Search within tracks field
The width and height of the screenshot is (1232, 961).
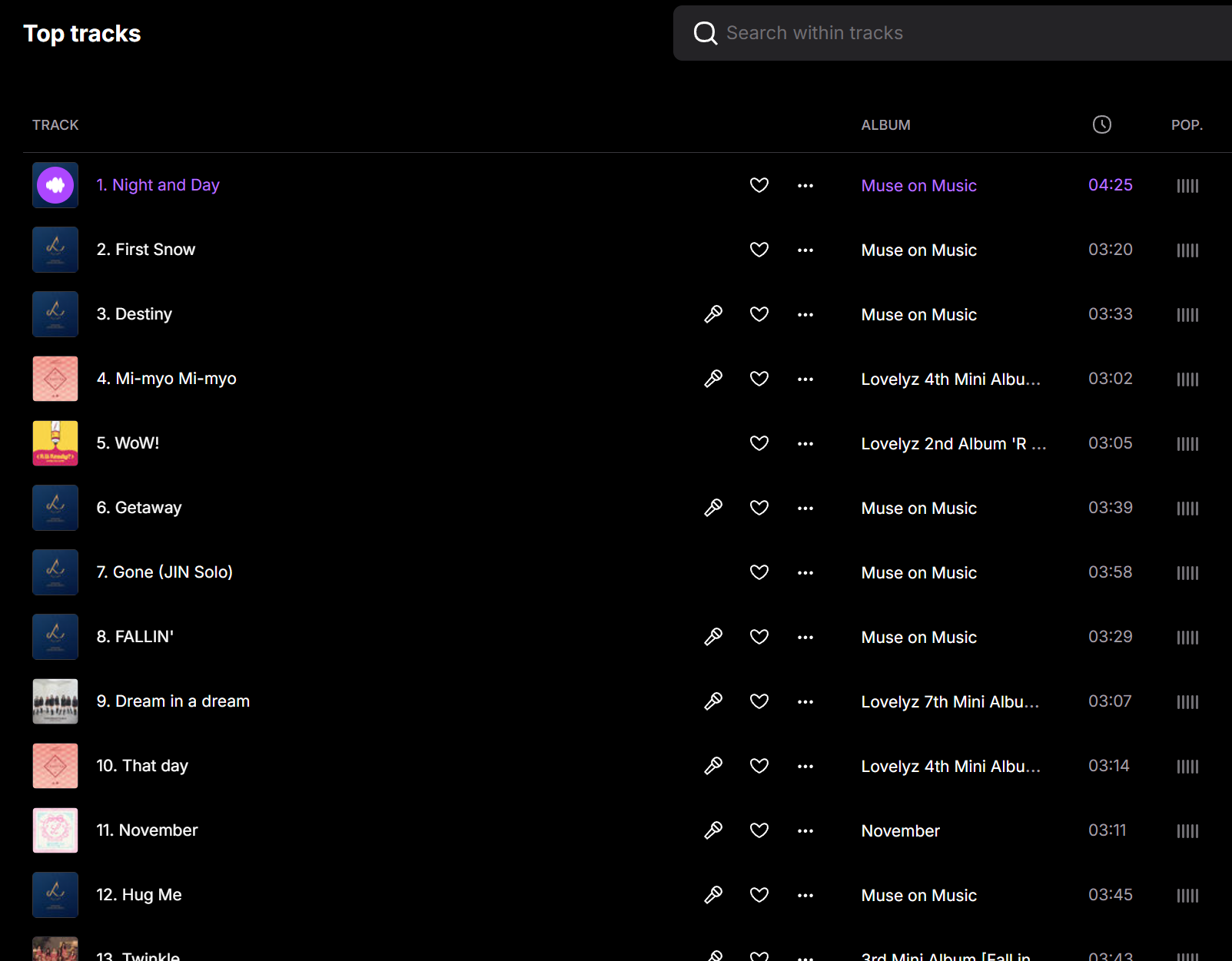coord(952,33)
